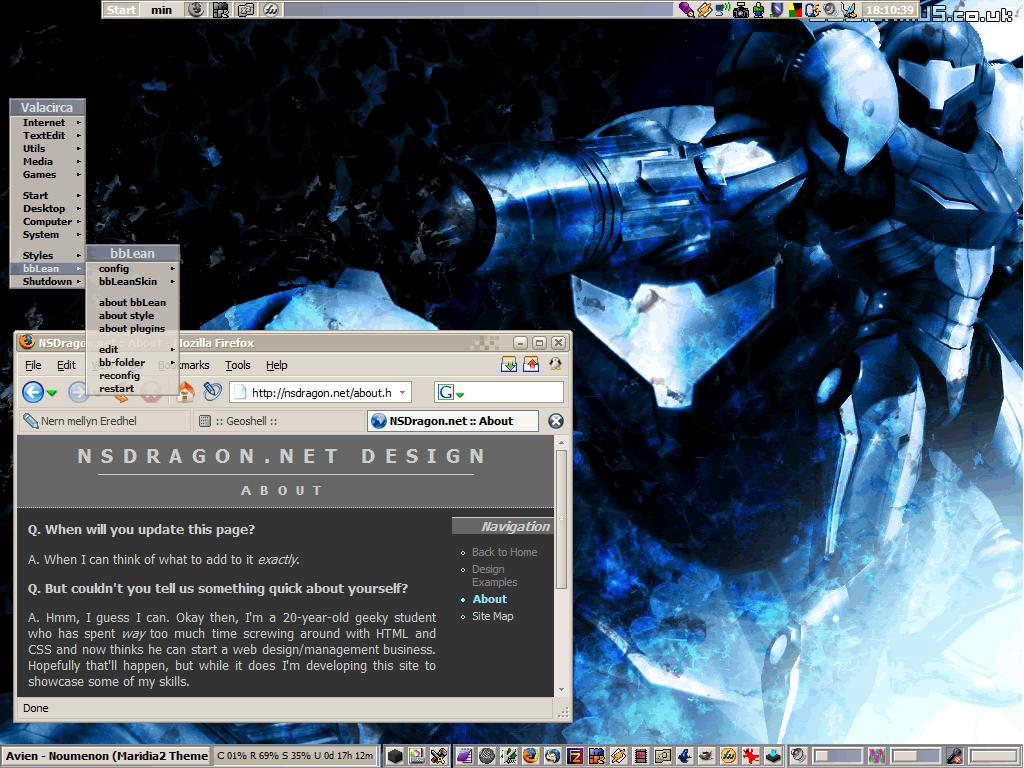Click the network monitor tray icon
Image resolution: width=1024 pixels, height=768 pixels.
tap(722, 10)
